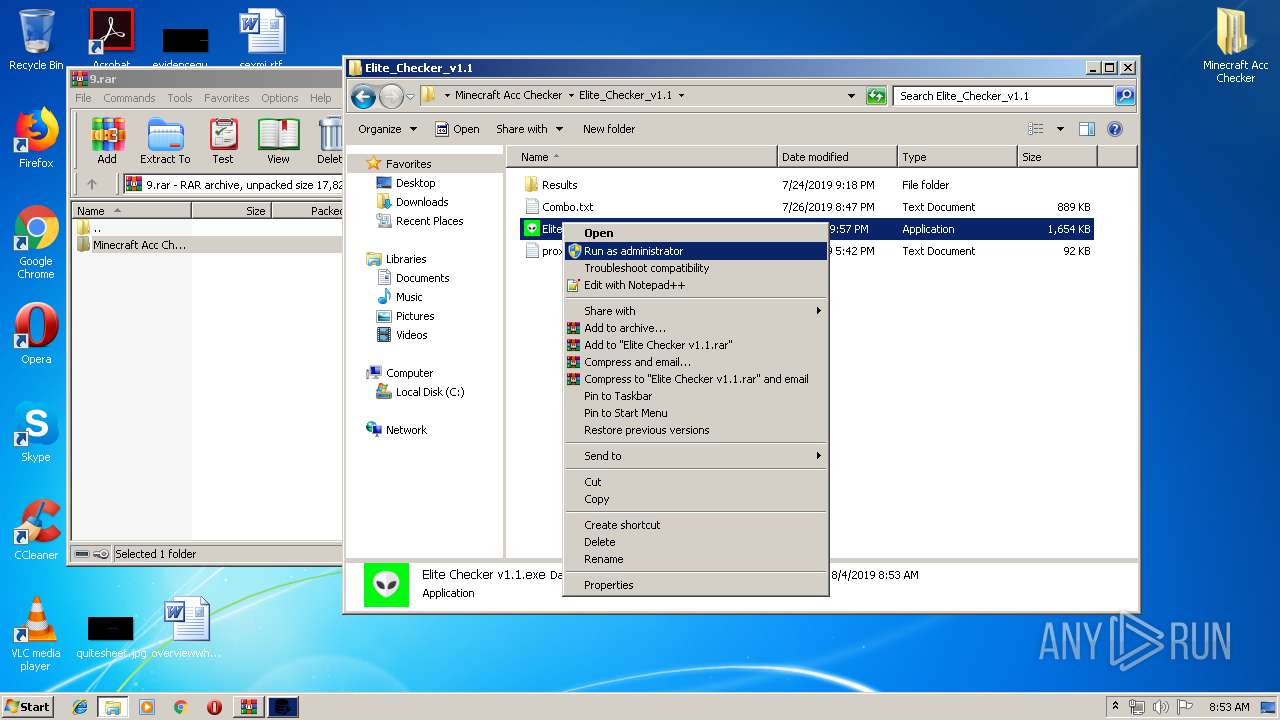Viewport: 1280px width, 720px height.
Task: Open the change view dropdown arrow
Action: (x=1060, y=129)
